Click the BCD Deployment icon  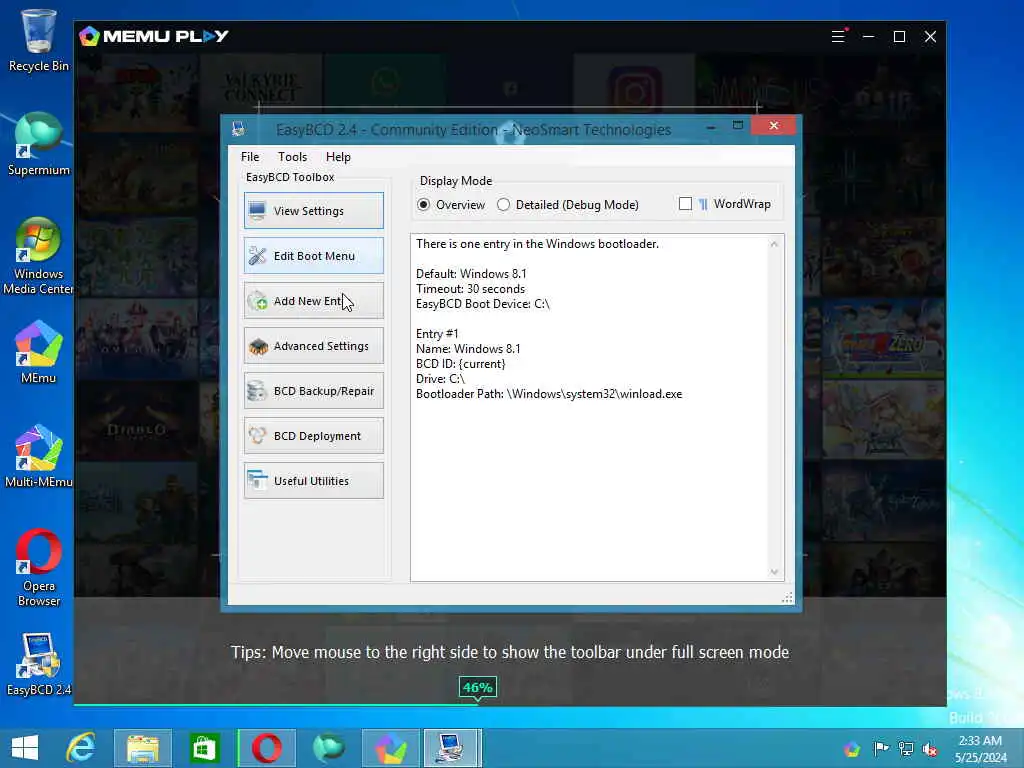click(x=257, y=436)
